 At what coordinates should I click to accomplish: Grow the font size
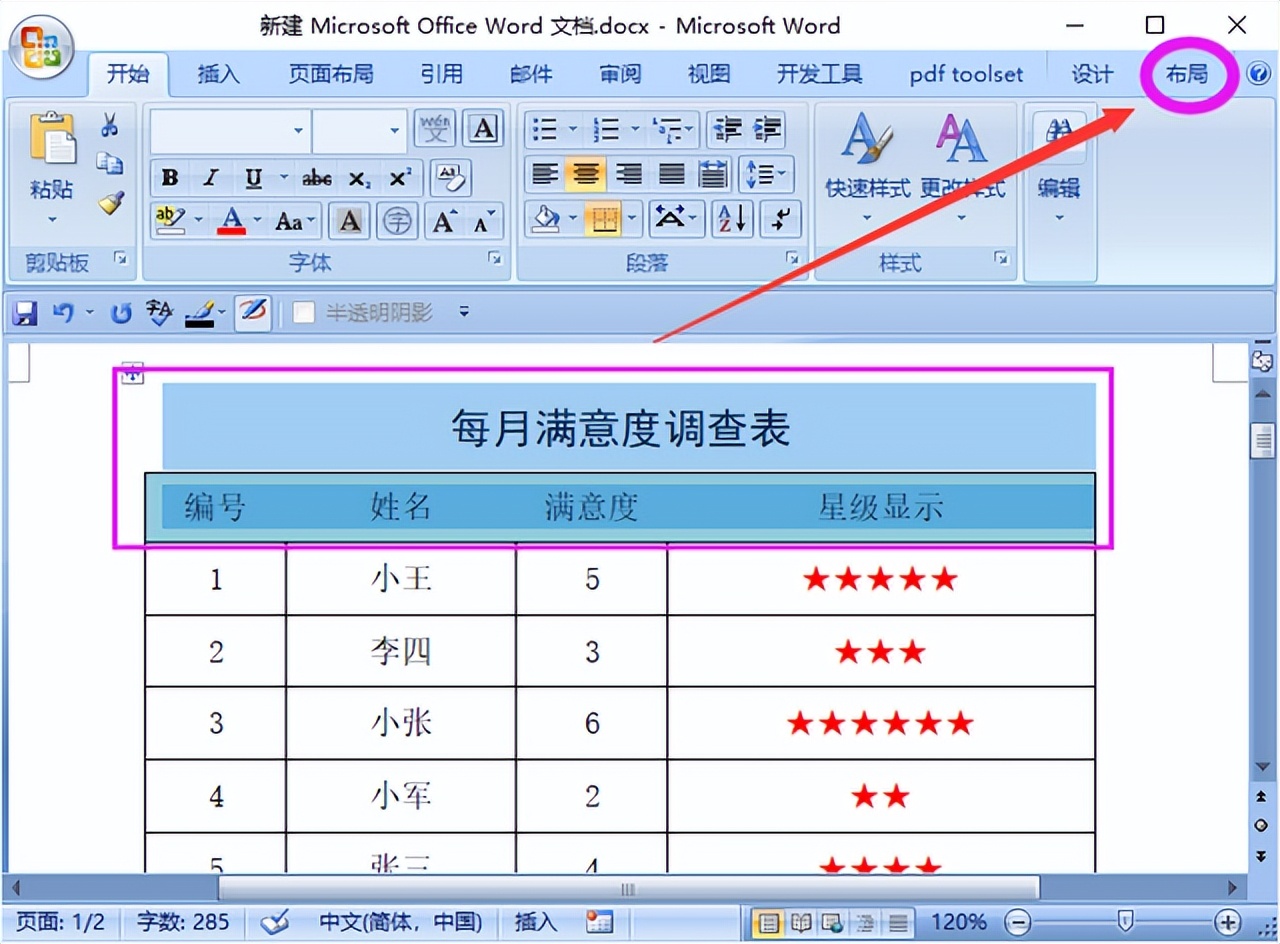(x=443, y=221)
